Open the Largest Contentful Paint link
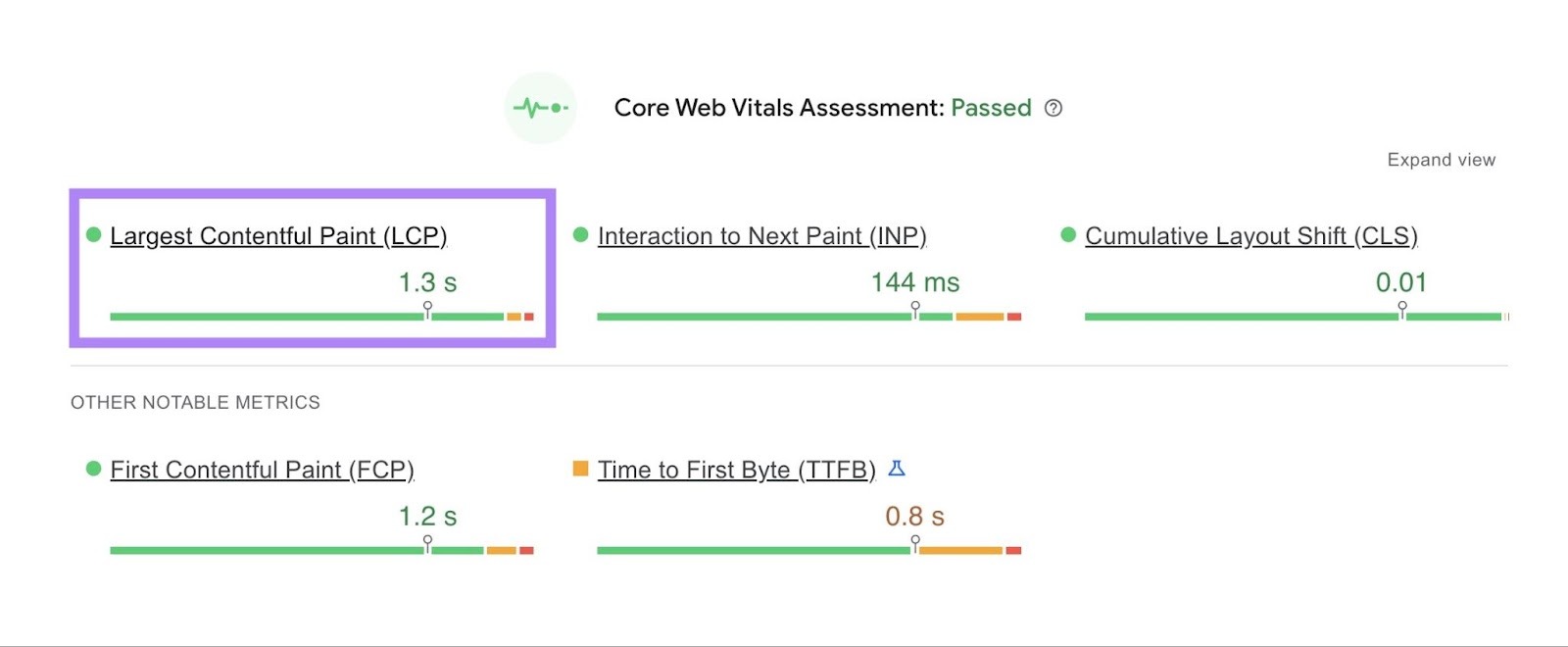The height and width of the screenshot is (647, 1568). point(277,235)
